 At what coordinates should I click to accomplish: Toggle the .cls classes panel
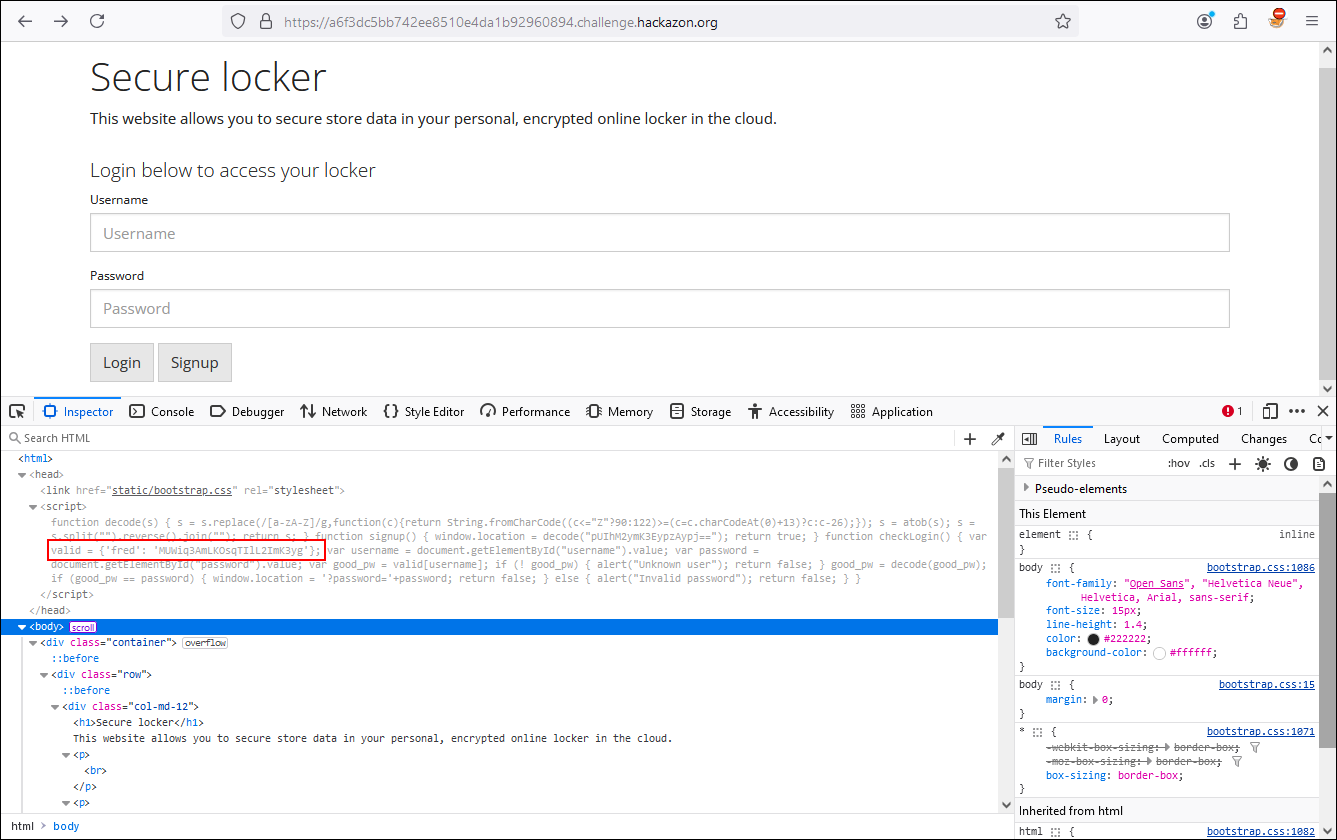1208,464
